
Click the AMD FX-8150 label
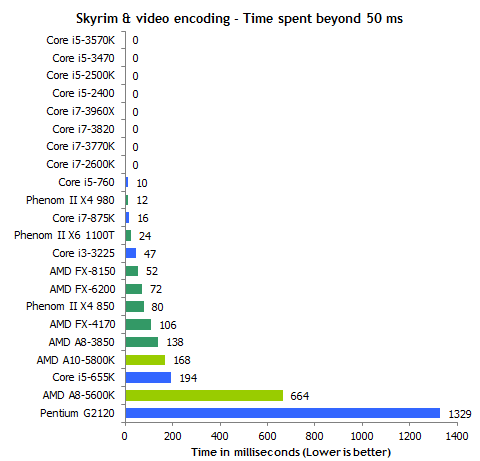(x=82, y=271)
